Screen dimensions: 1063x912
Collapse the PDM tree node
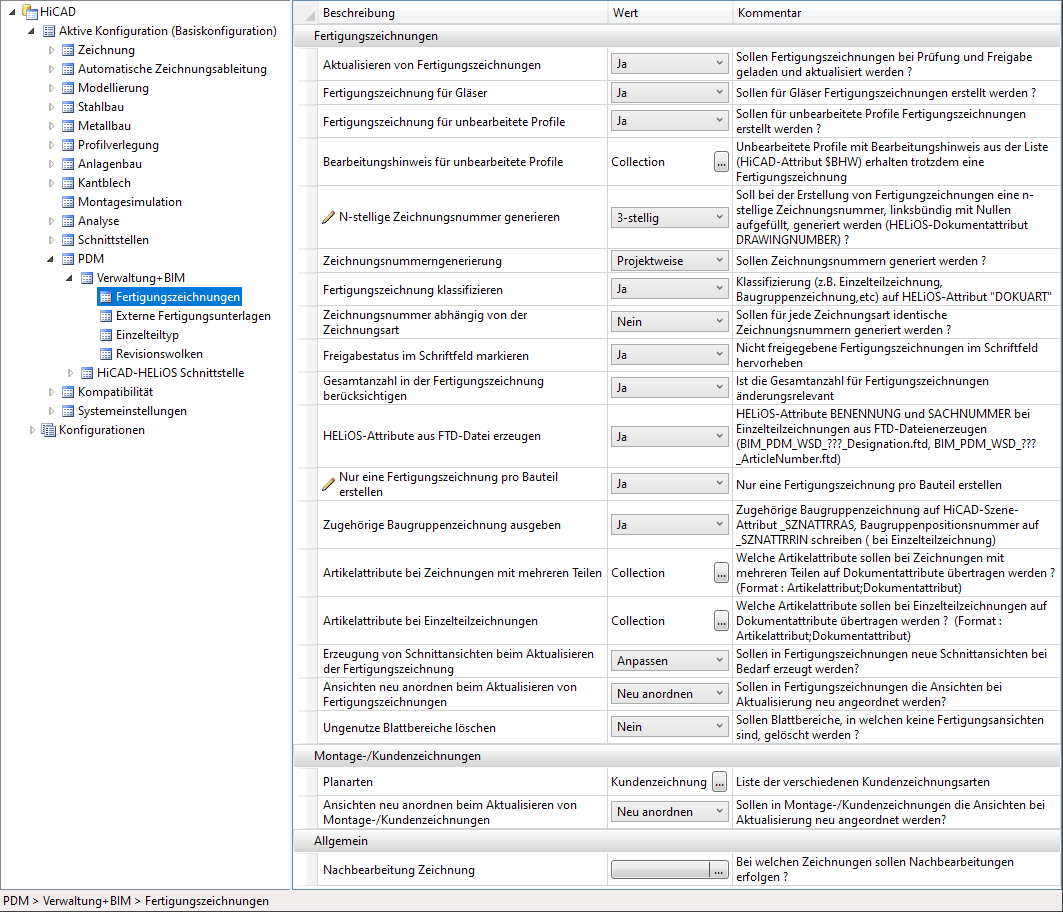point(50,258)
